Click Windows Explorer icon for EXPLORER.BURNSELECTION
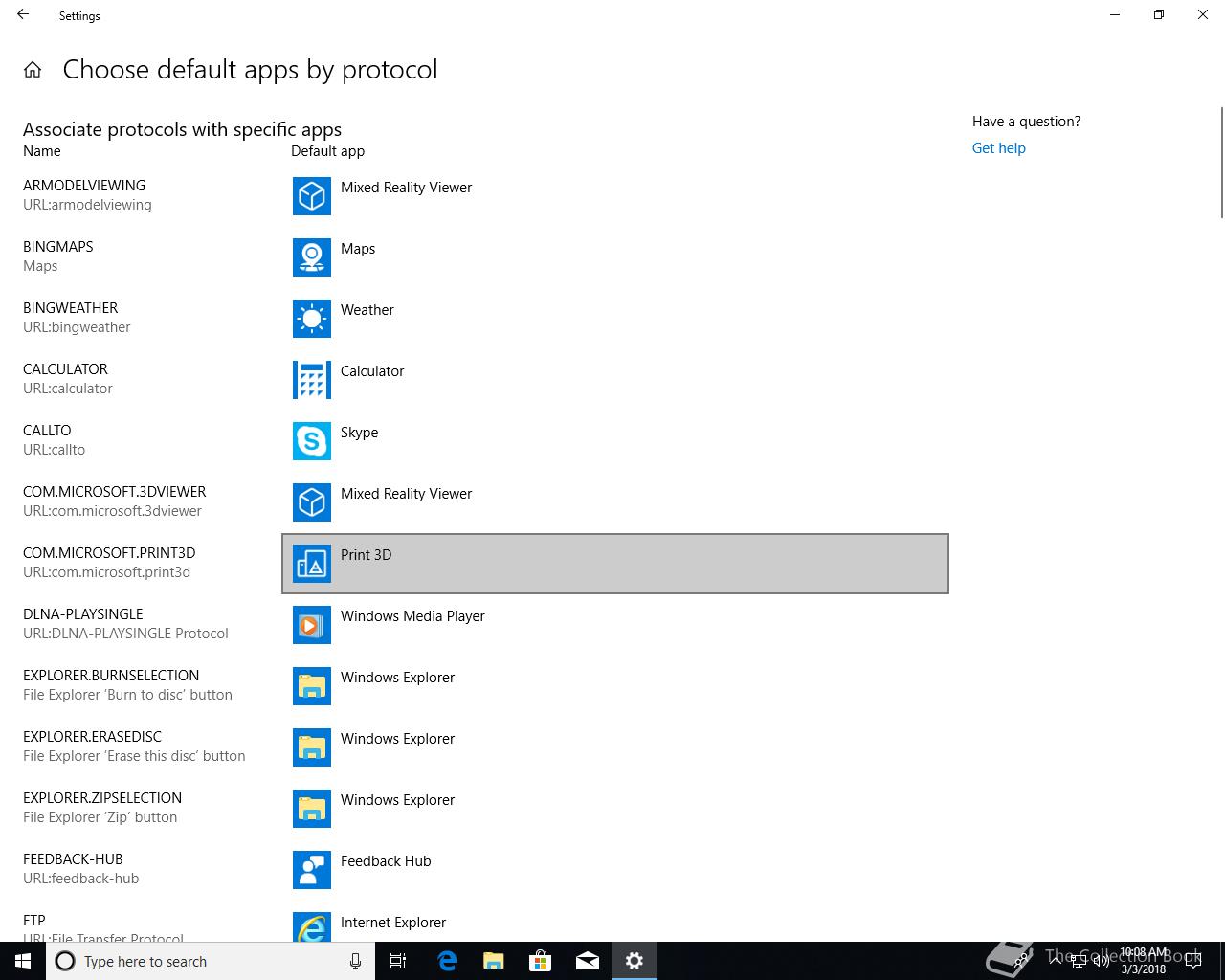The image size is (1225, 980). point(312,686)
